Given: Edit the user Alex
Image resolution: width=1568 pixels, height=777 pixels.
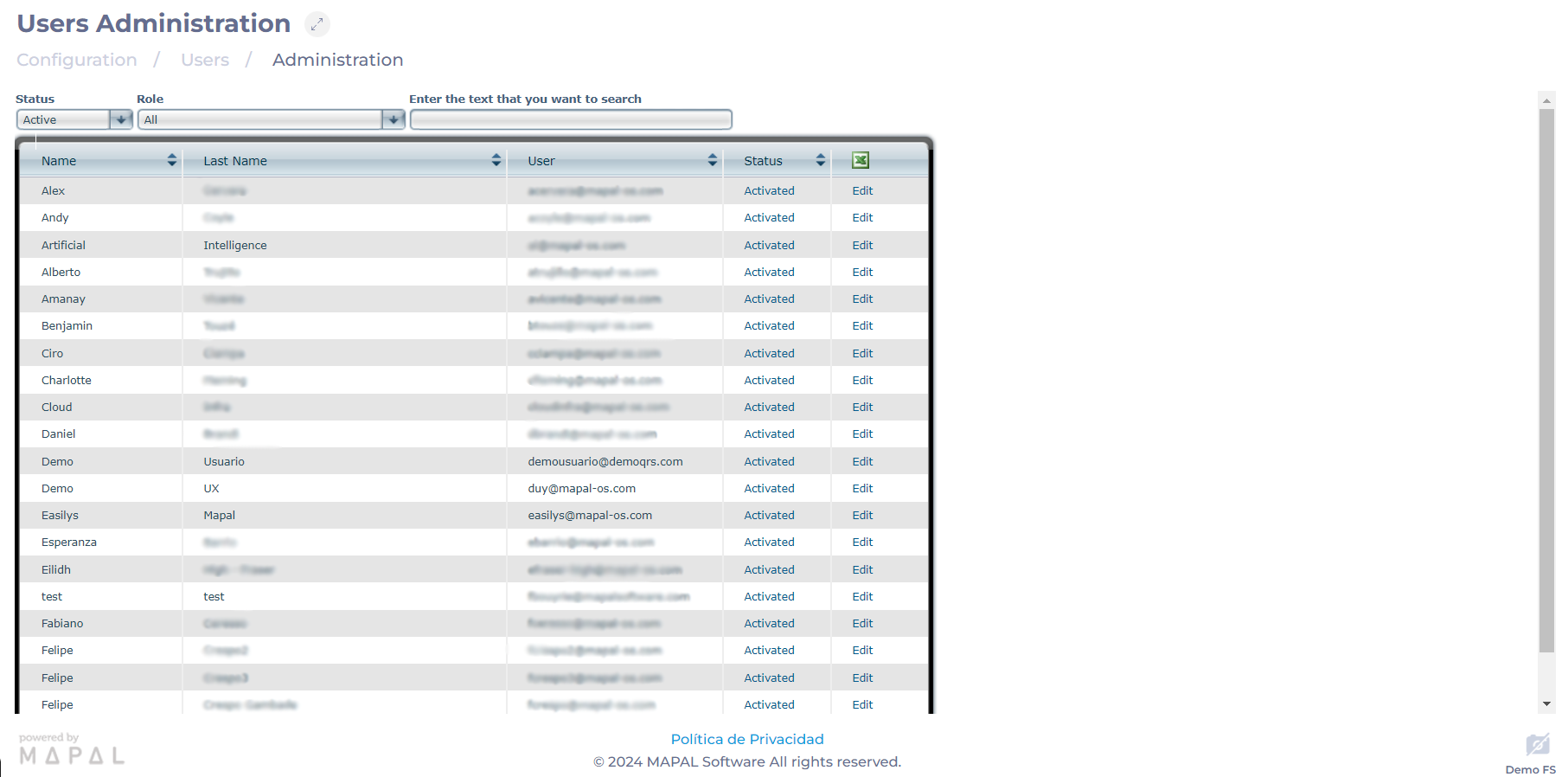Looking at the screenshot, I should [x=862, y=191].
